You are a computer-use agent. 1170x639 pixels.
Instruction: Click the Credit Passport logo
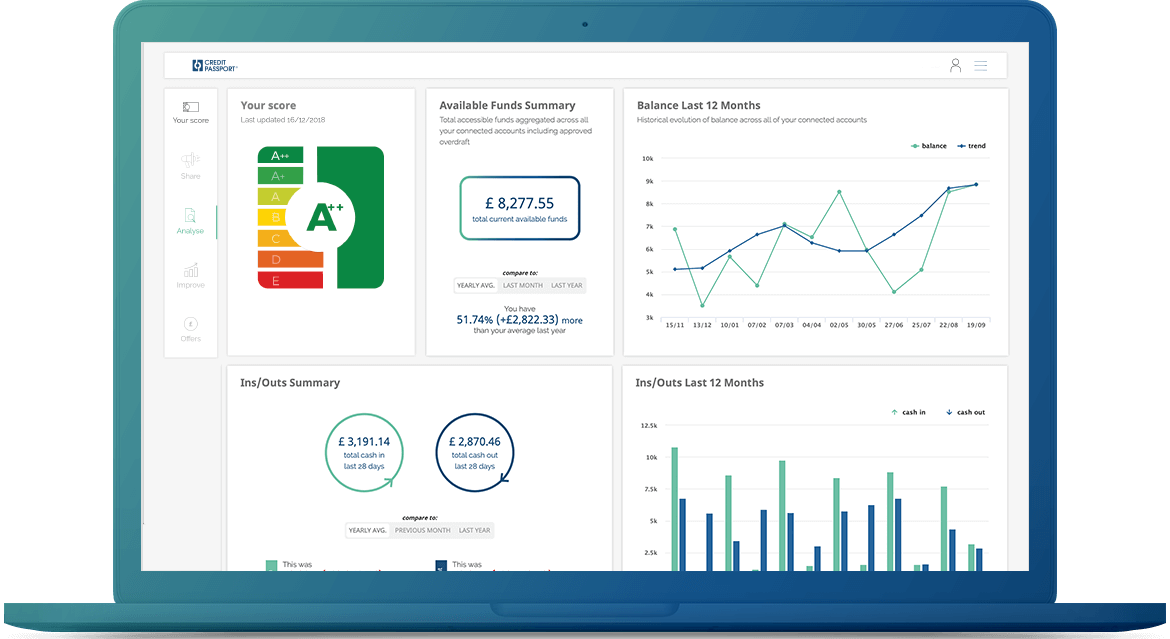[214, 66]
